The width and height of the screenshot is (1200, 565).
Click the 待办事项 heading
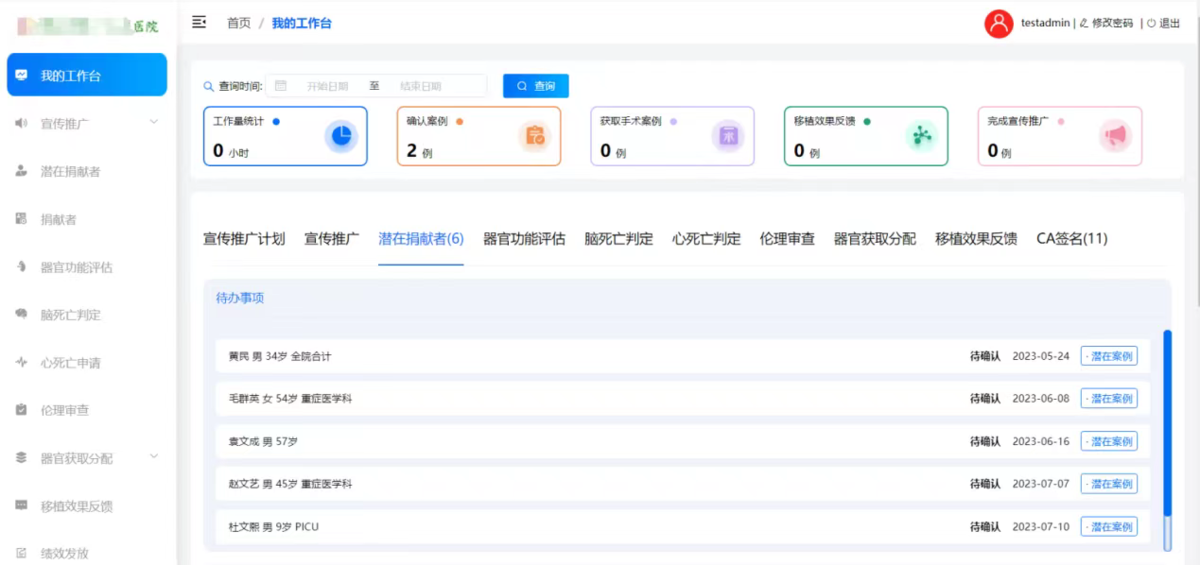click(240, 298)
